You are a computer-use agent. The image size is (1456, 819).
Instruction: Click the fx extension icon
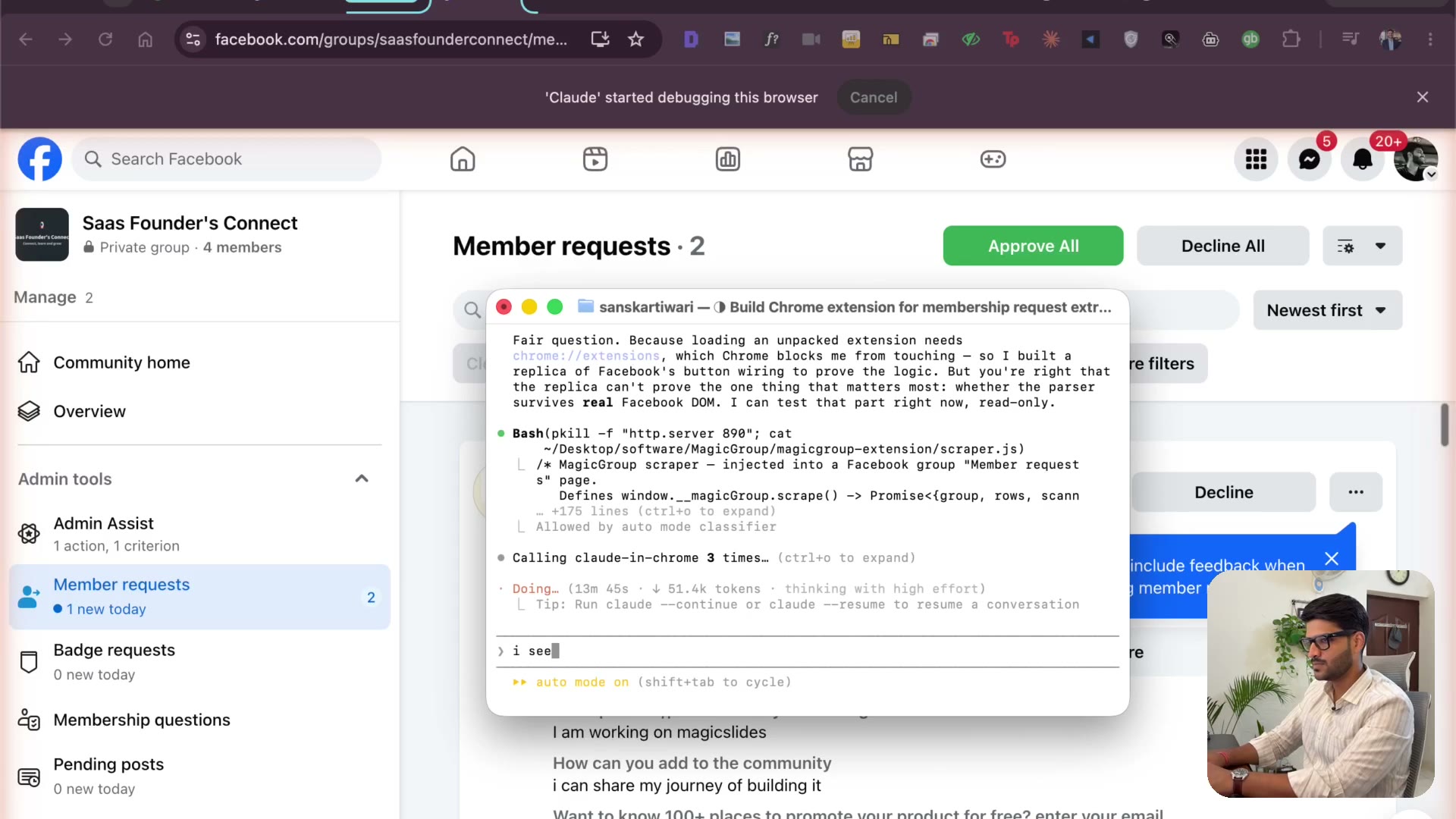click(x=771, y=39)
